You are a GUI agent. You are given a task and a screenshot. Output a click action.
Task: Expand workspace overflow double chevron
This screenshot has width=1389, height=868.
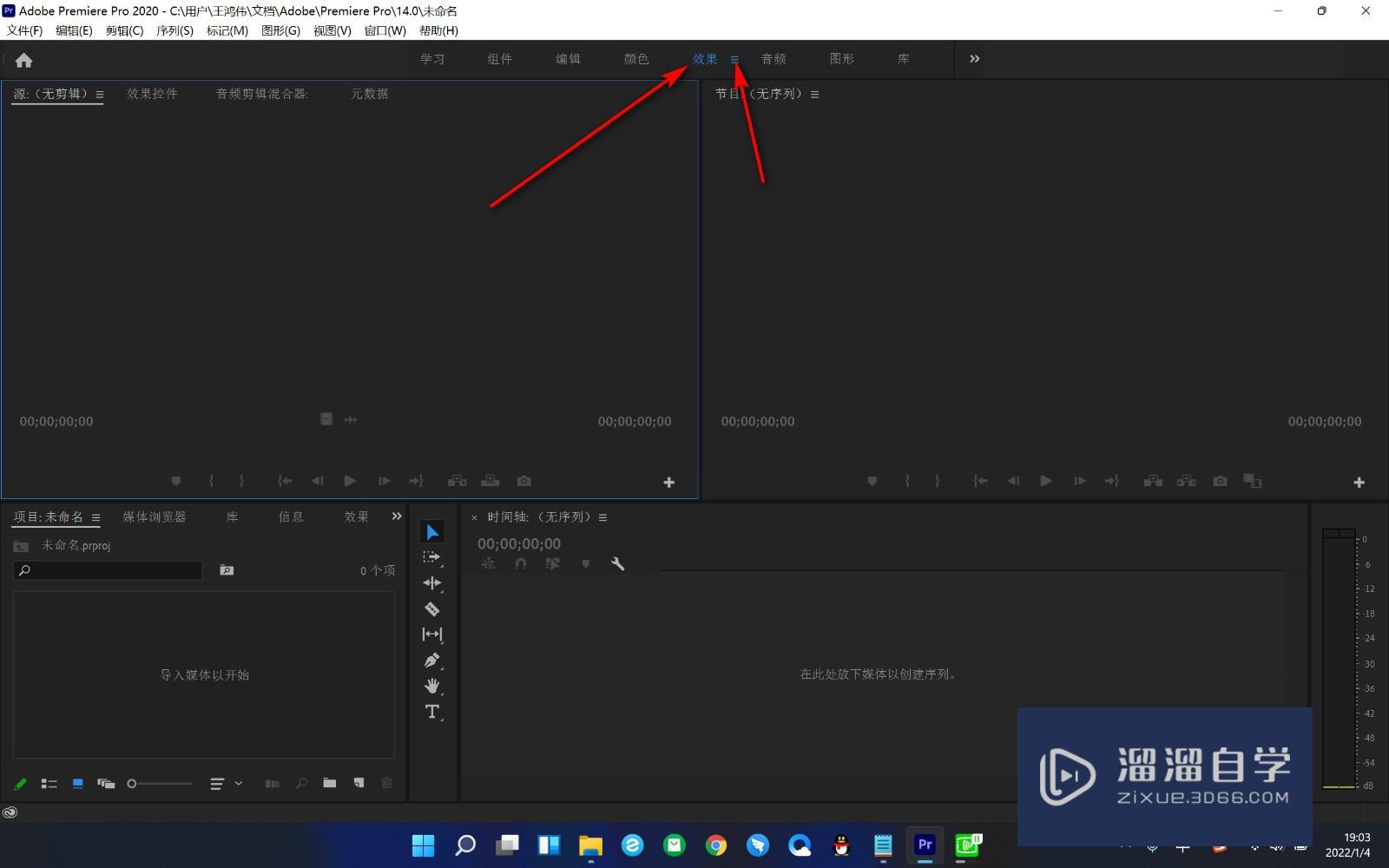pyautogui.click(x=975, y=59)
